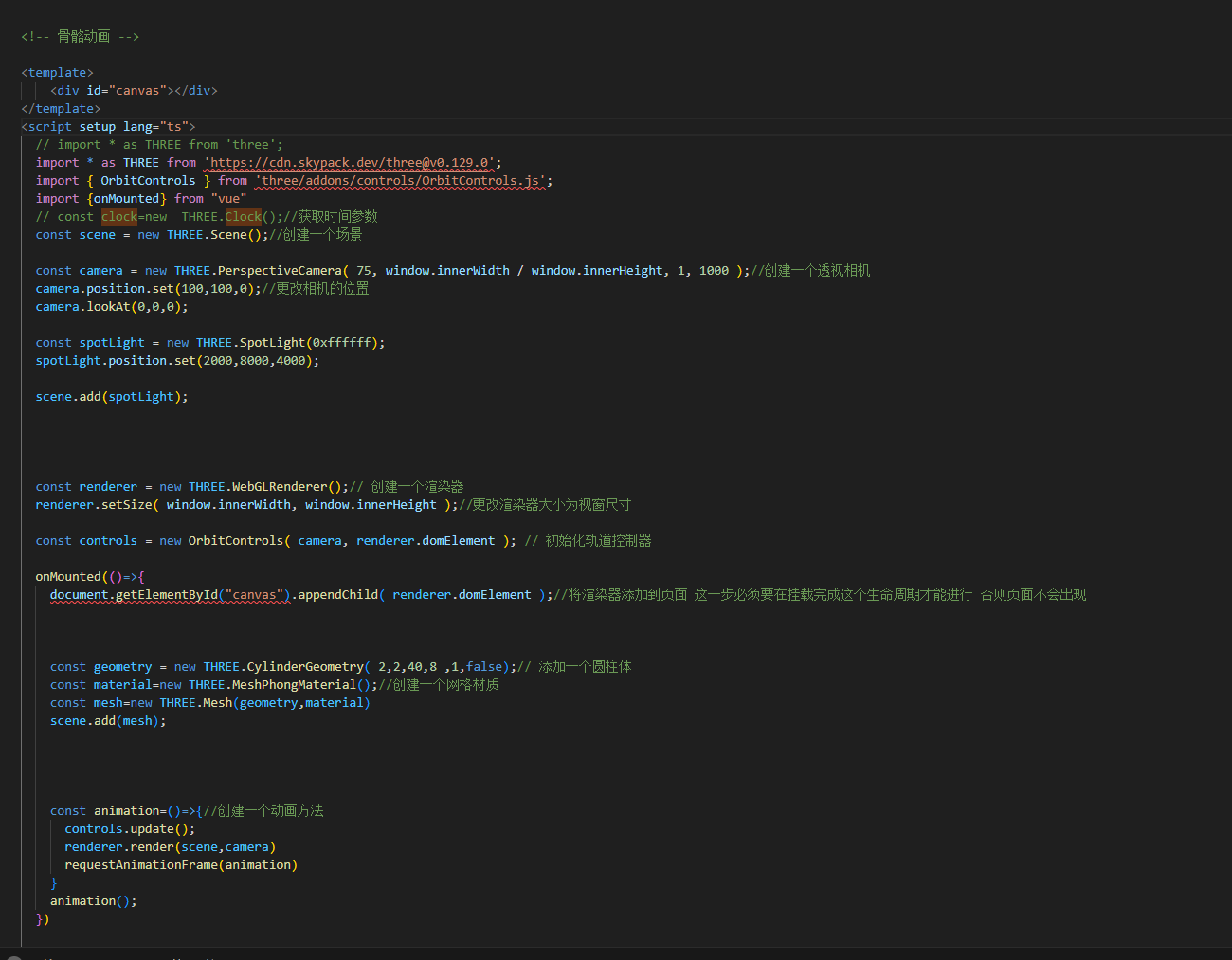Image resolution: width=1232 pixels, height=960 pixels.
Task: Click camera.lookAt(0,0,0) statement
Action: [112, 307]
